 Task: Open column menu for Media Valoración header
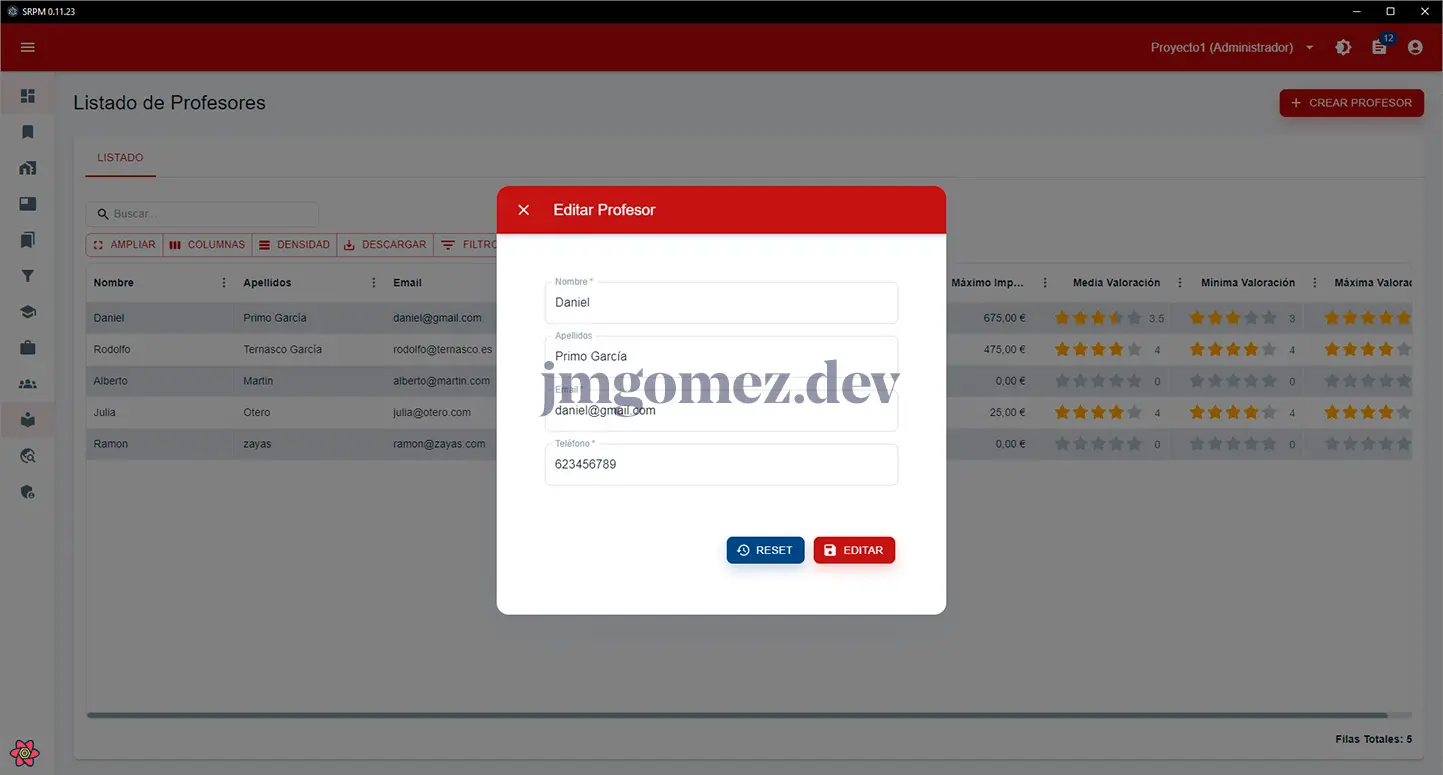[1180, 283]
